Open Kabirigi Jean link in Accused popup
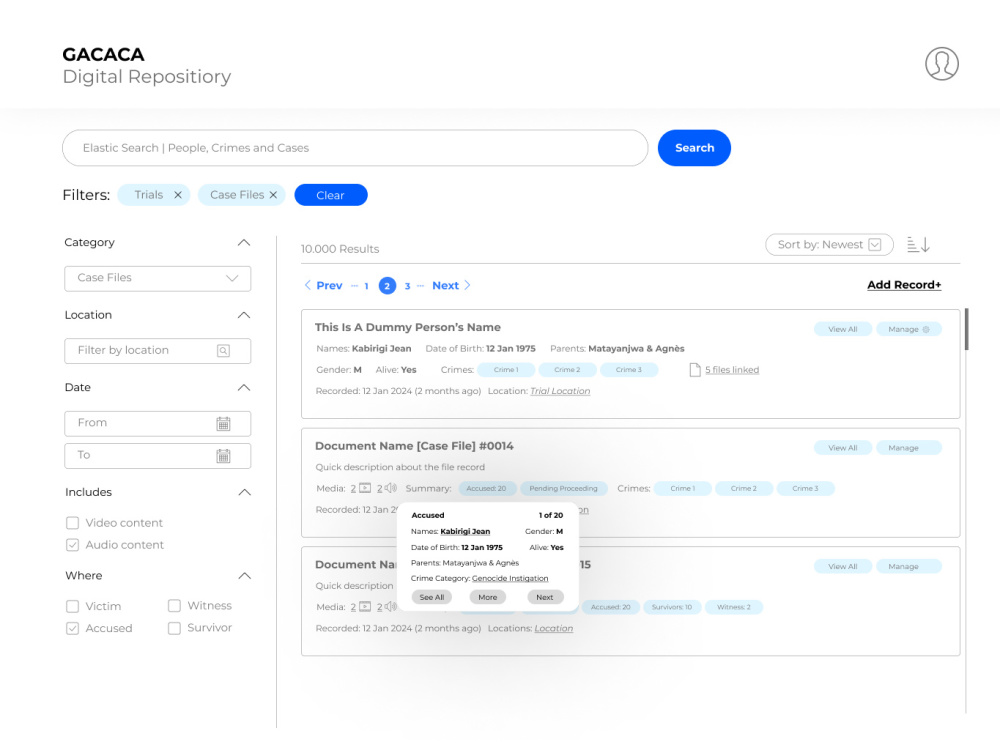 click(465, 532)
